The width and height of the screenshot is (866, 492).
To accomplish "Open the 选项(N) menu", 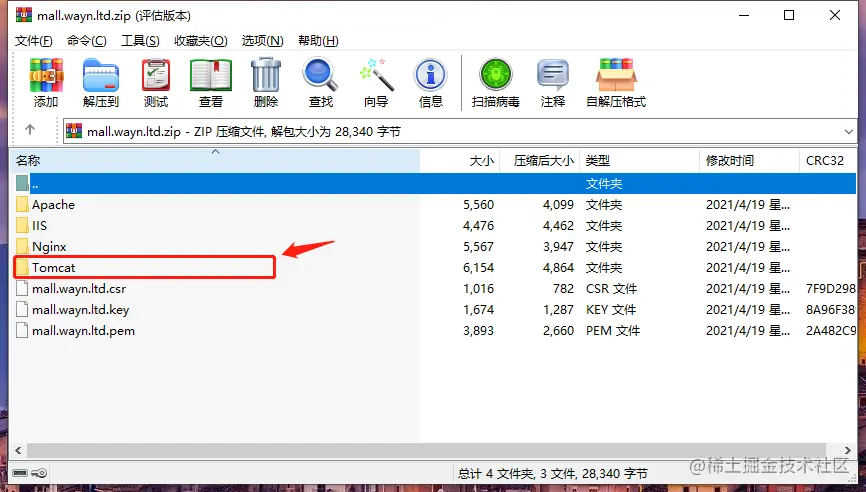I will [262, 41].
